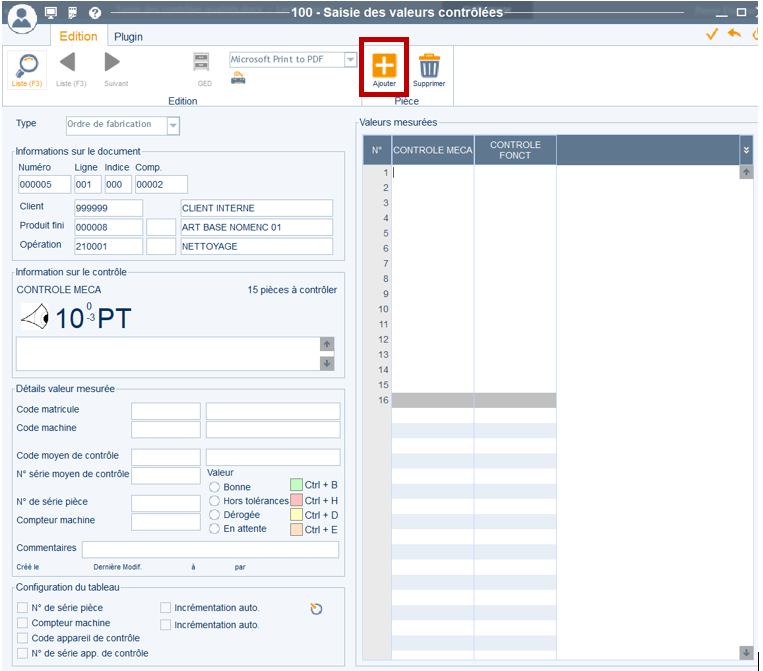Click the orange undo arrow icon

(734, 34)
